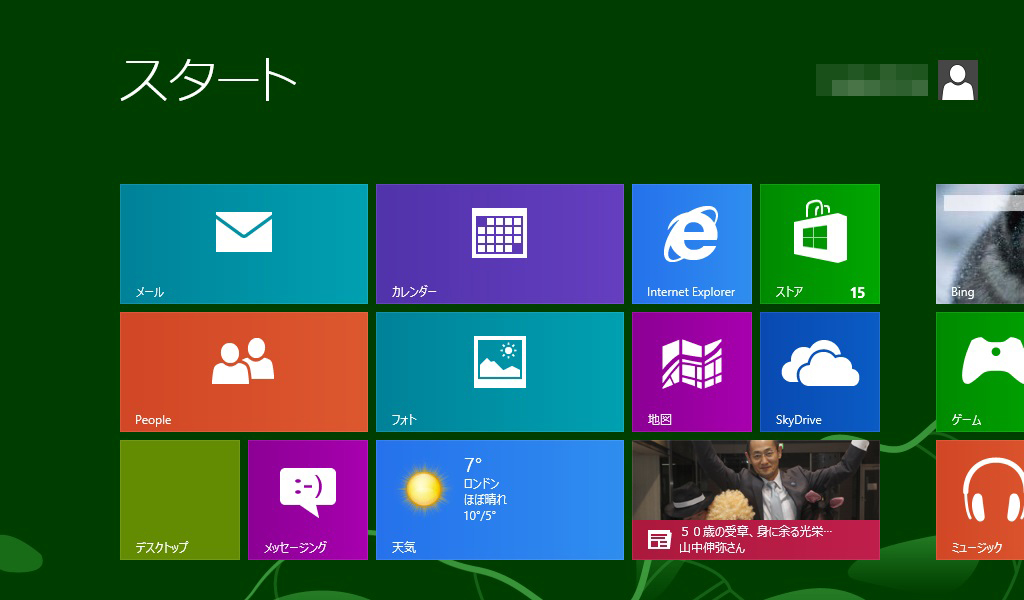Open the news tile about 山中伸弥さん
The width and height of the screenshot is (1024, 600).
click(x=756, y=499)
